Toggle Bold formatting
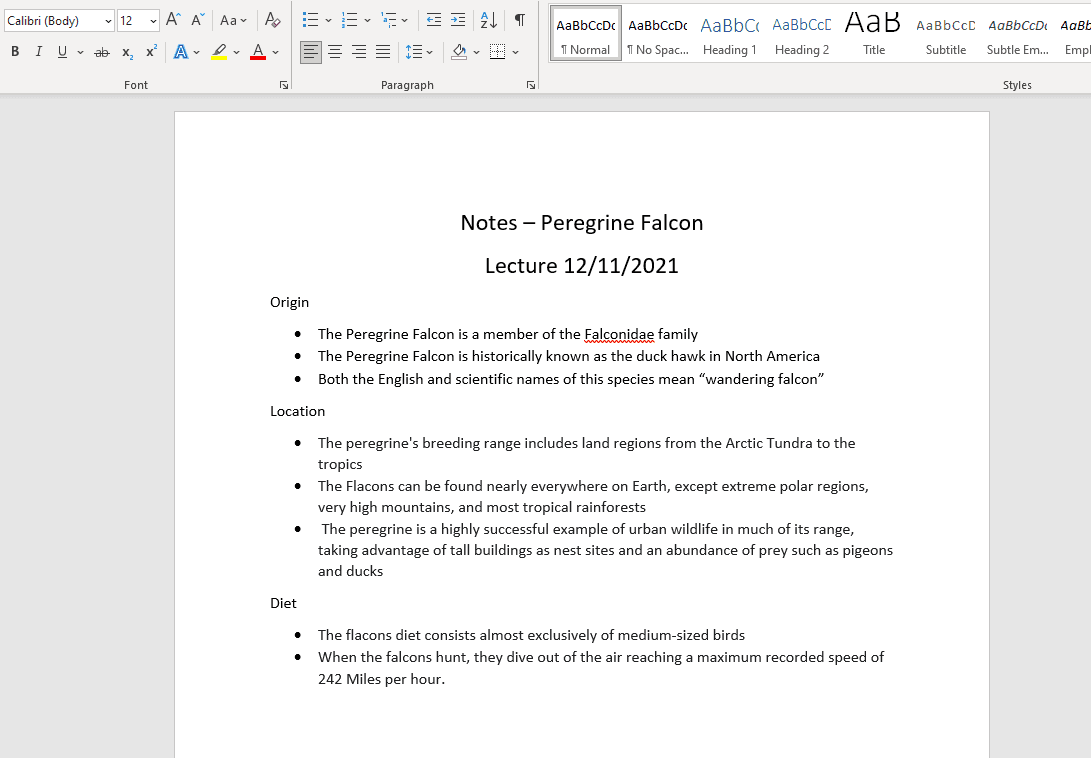The image size is (1091, 758). pyautogui.click(x=15, y=52)
